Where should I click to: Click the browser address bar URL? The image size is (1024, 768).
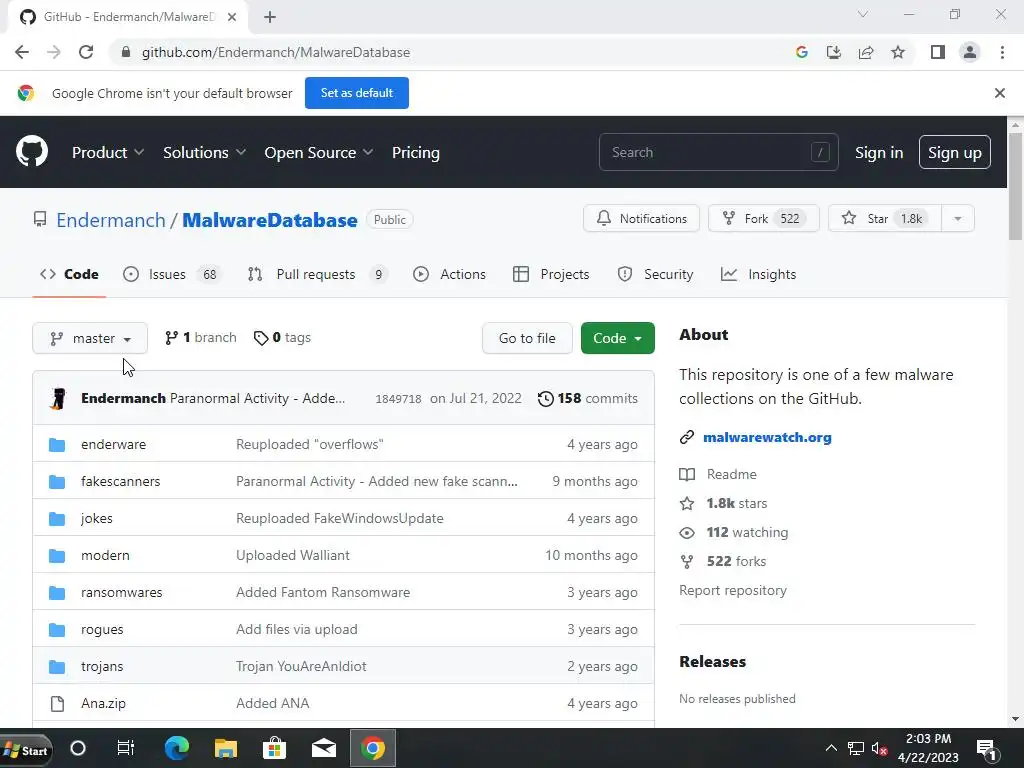[x=276, y=52]
